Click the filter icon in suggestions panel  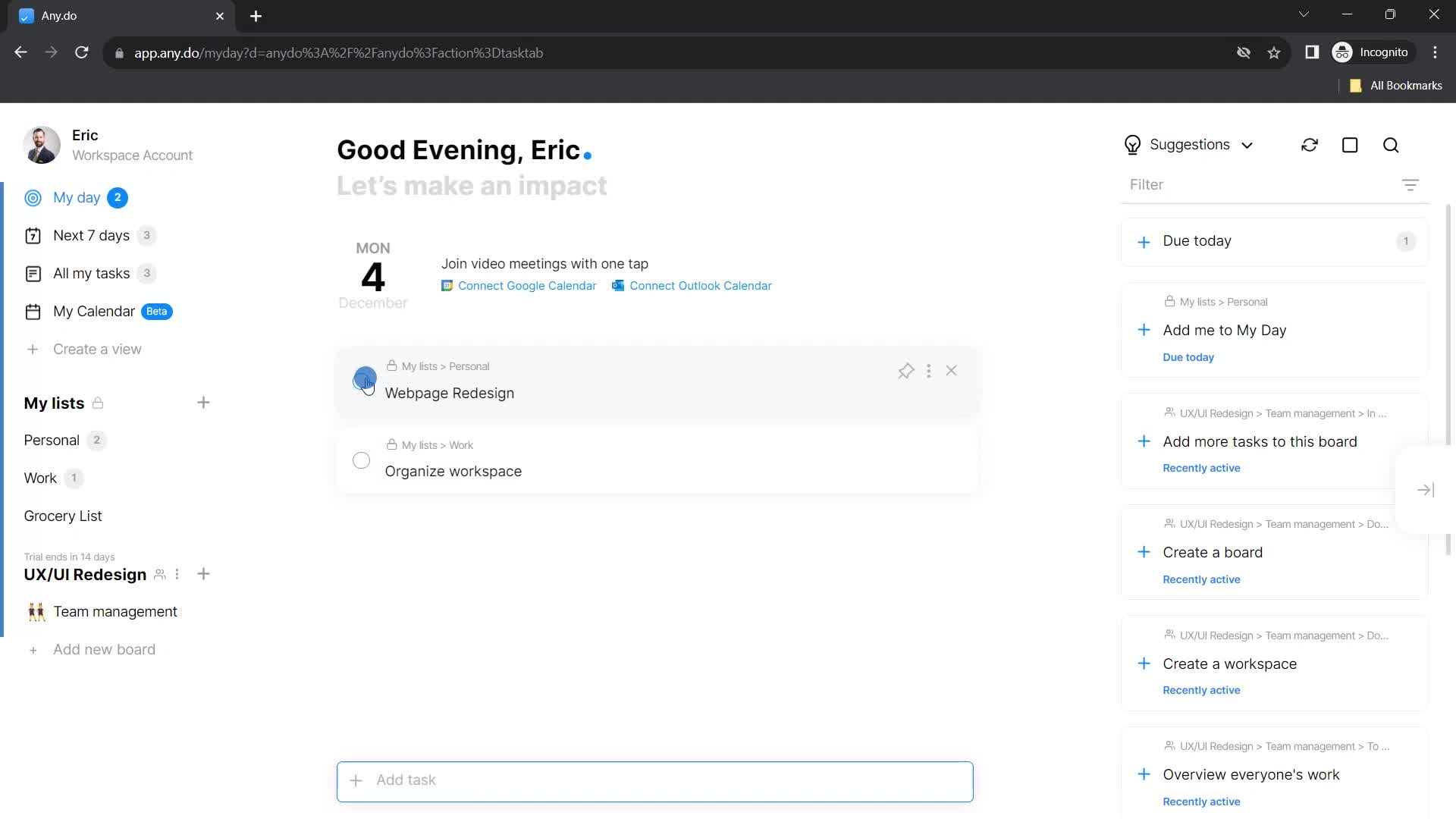[1411, 185]
